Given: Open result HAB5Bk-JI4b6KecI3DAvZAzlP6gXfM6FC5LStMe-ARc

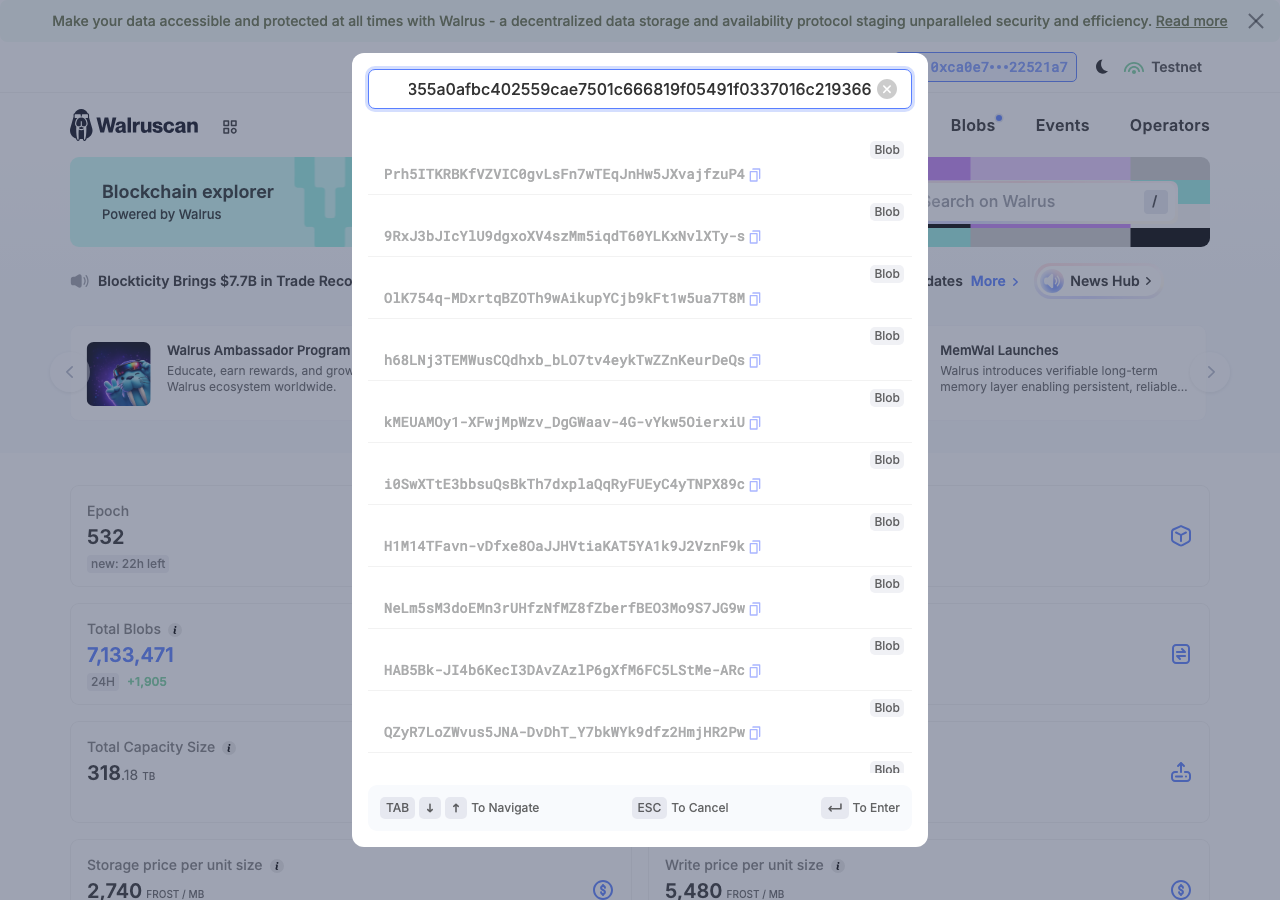Looking at the screenshot, I should [640, 660].
